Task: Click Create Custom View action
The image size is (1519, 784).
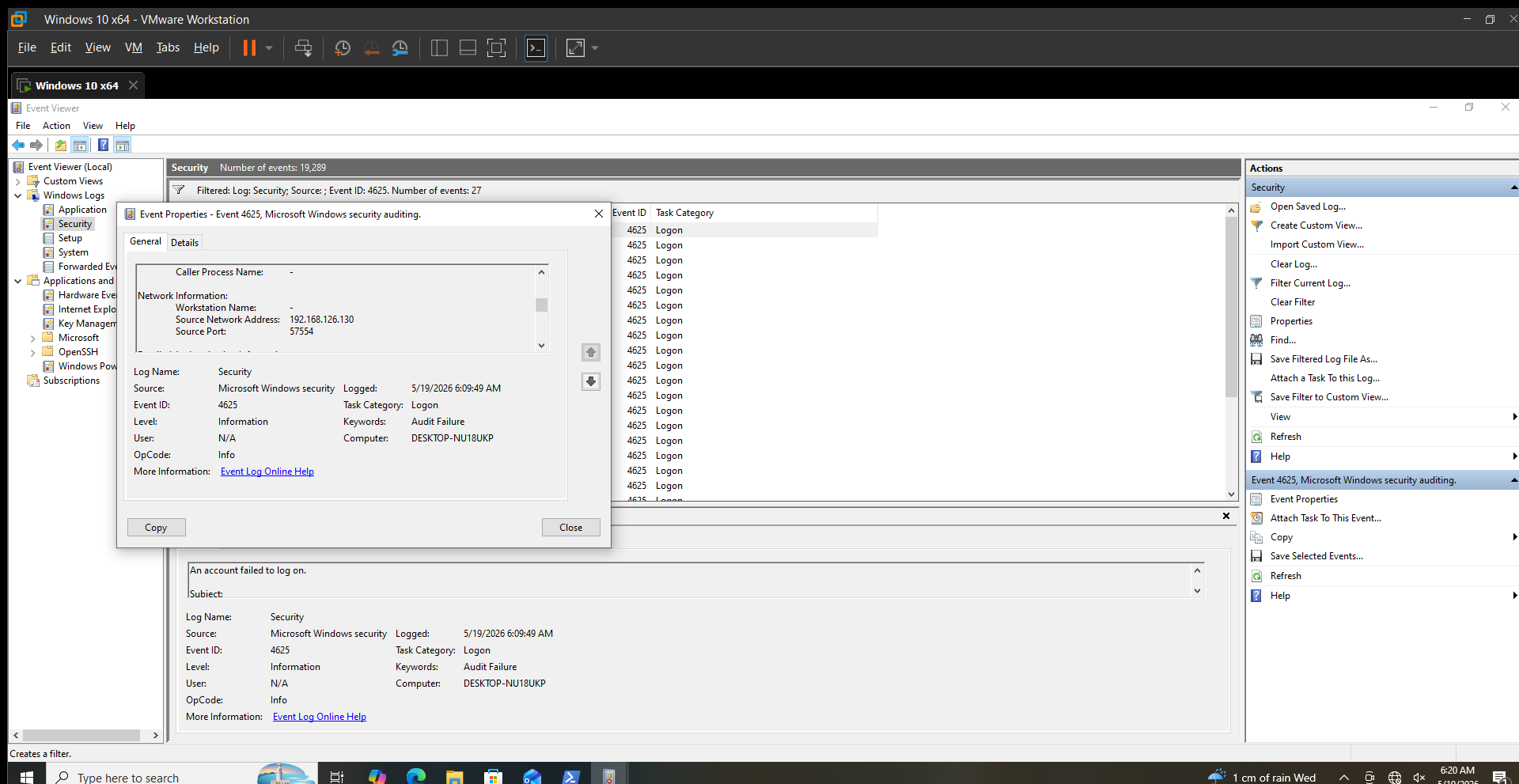Action: (x=1316, y=225)
